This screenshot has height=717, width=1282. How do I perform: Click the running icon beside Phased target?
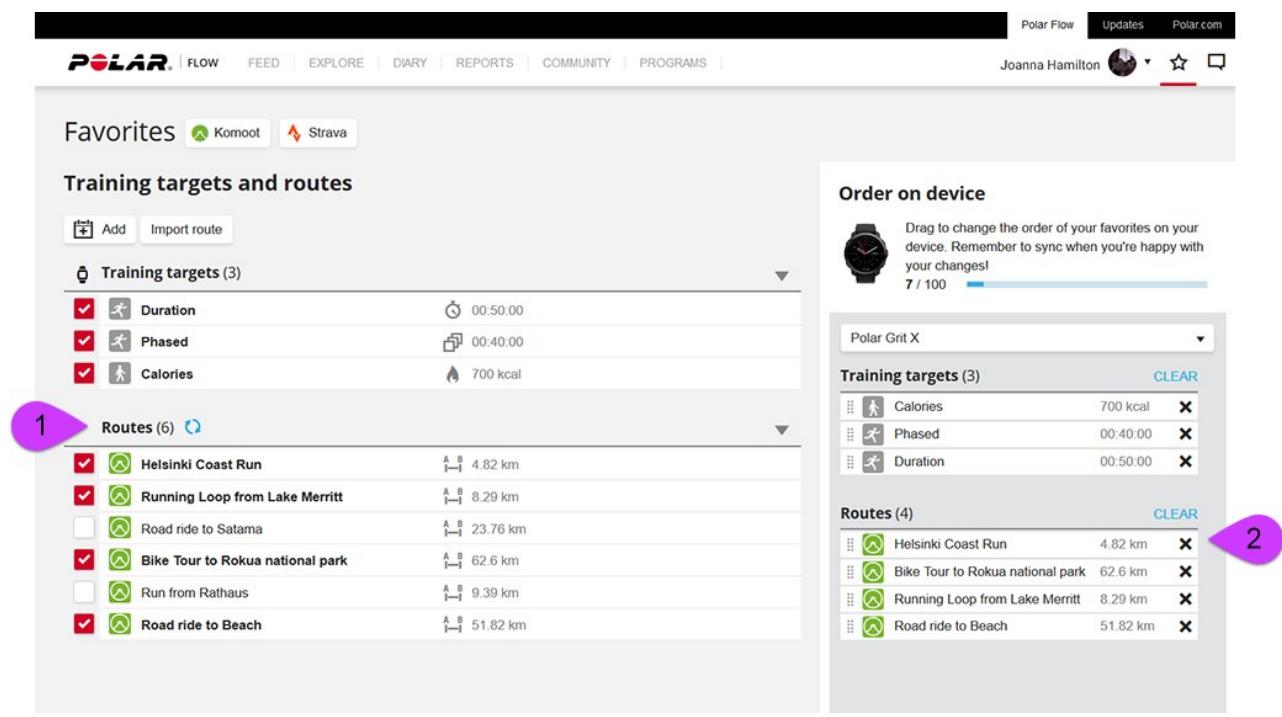[x=120, y=342]
